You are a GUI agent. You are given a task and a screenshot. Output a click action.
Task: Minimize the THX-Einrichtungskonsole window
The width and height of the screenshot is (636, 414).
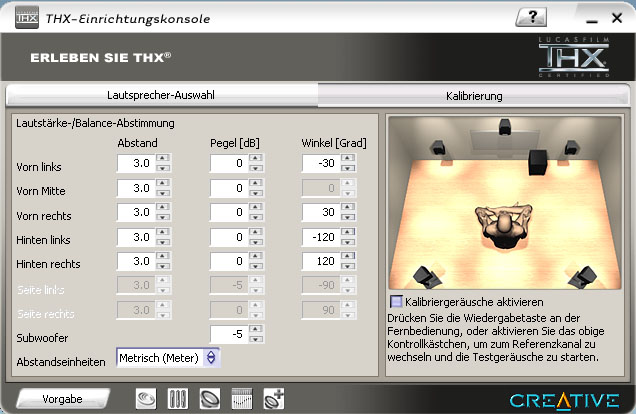coord(592,19)
